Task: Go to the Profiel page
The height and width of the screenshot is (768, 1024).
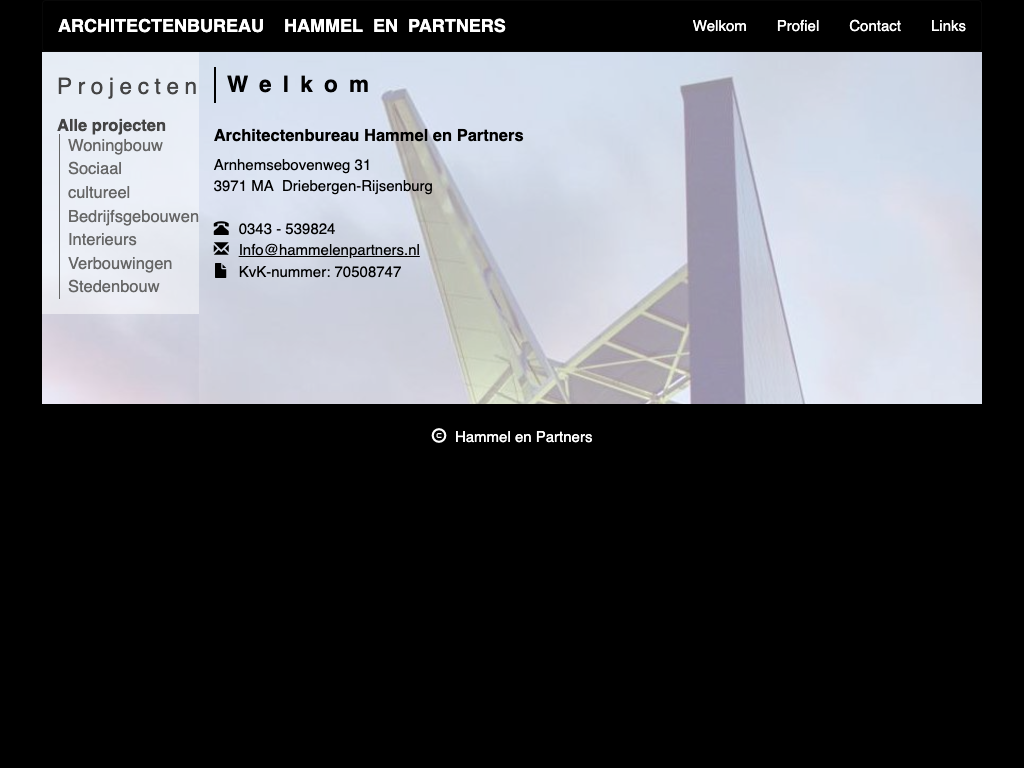Action: [797, 26]
